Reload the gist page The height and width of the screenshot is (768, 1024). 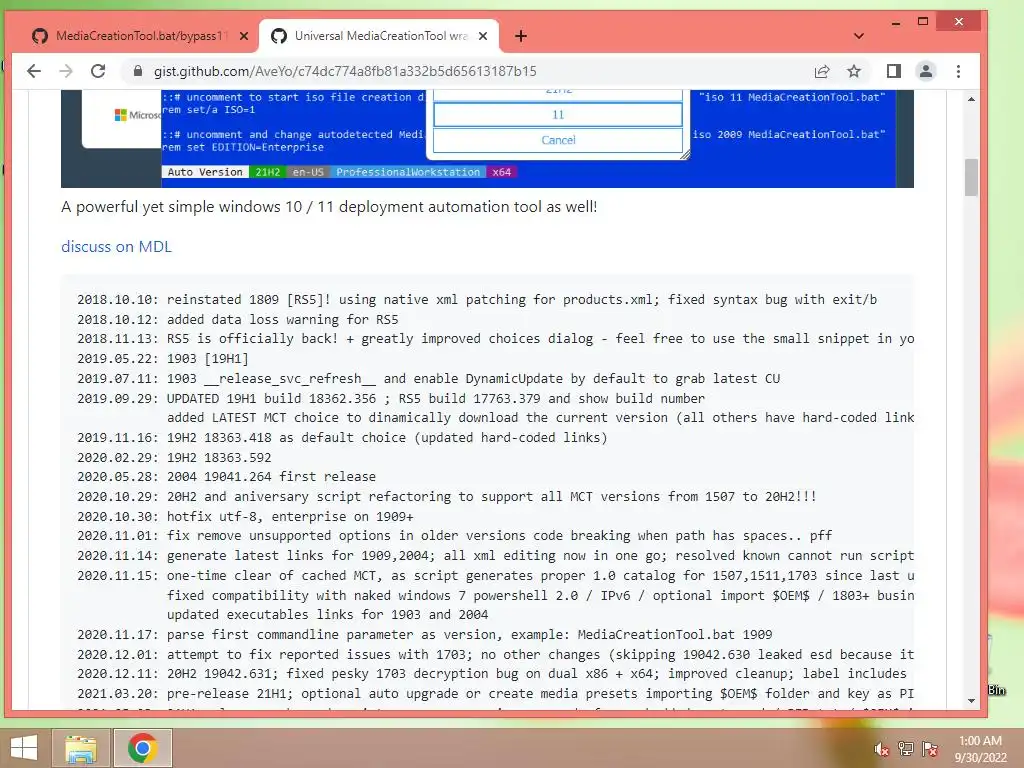tap(98, 71)
